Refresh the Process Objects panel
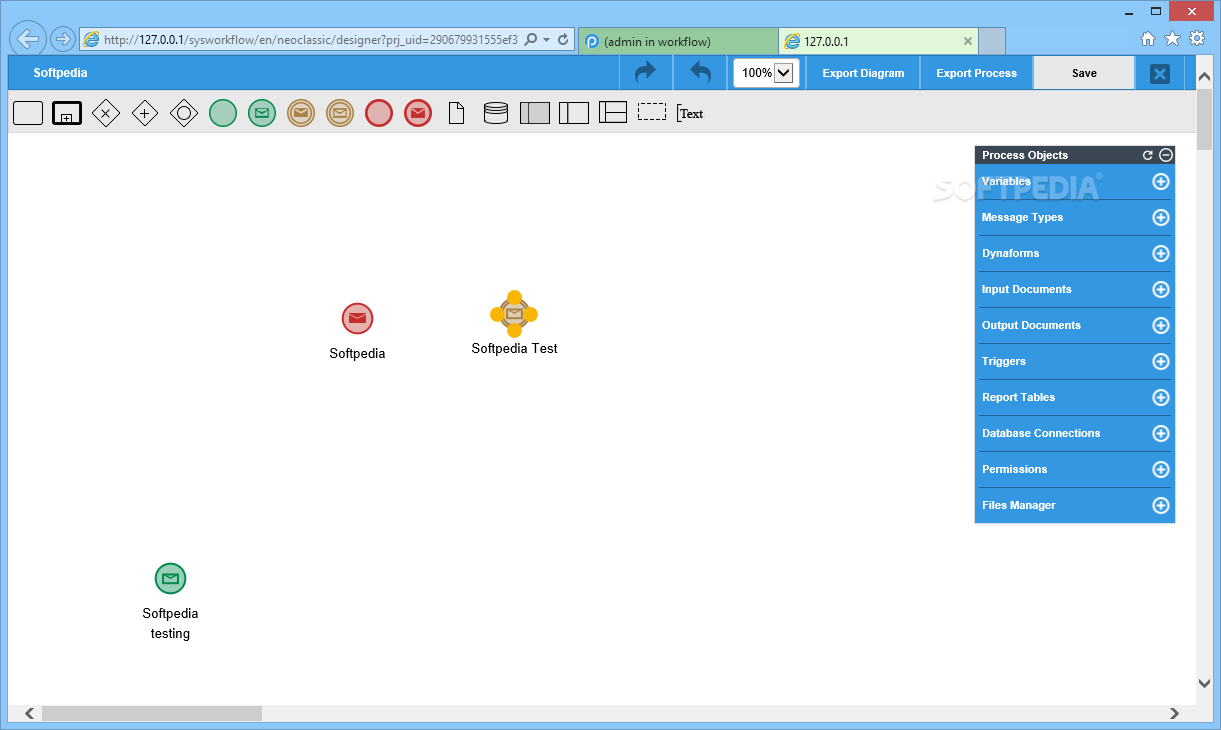The width and height of the screenshot is (1221, 730). (x=1148, y=155)
